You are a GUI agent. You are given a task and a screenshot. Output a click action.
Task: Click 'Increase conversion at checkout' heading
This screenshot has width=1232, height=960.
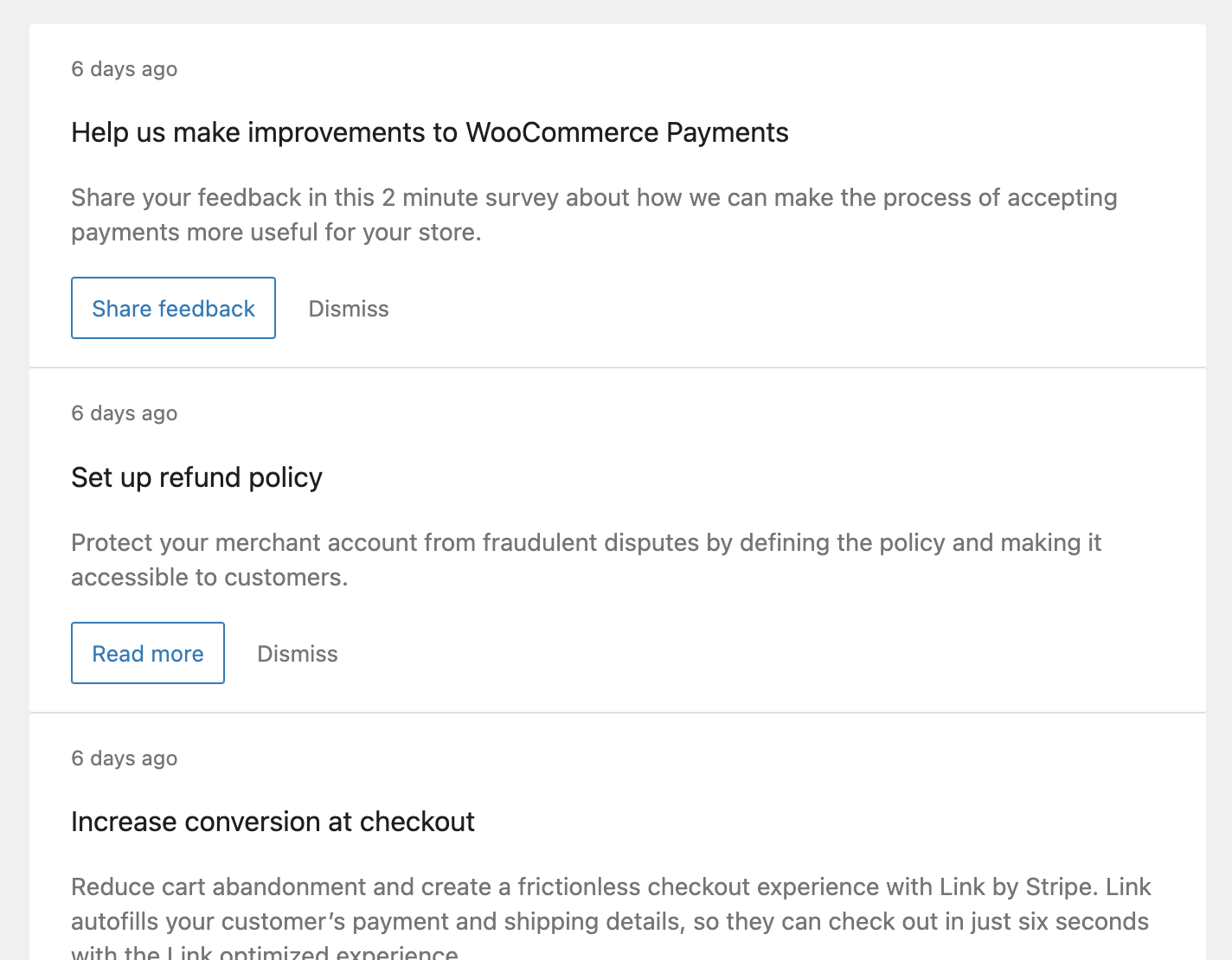273,822
